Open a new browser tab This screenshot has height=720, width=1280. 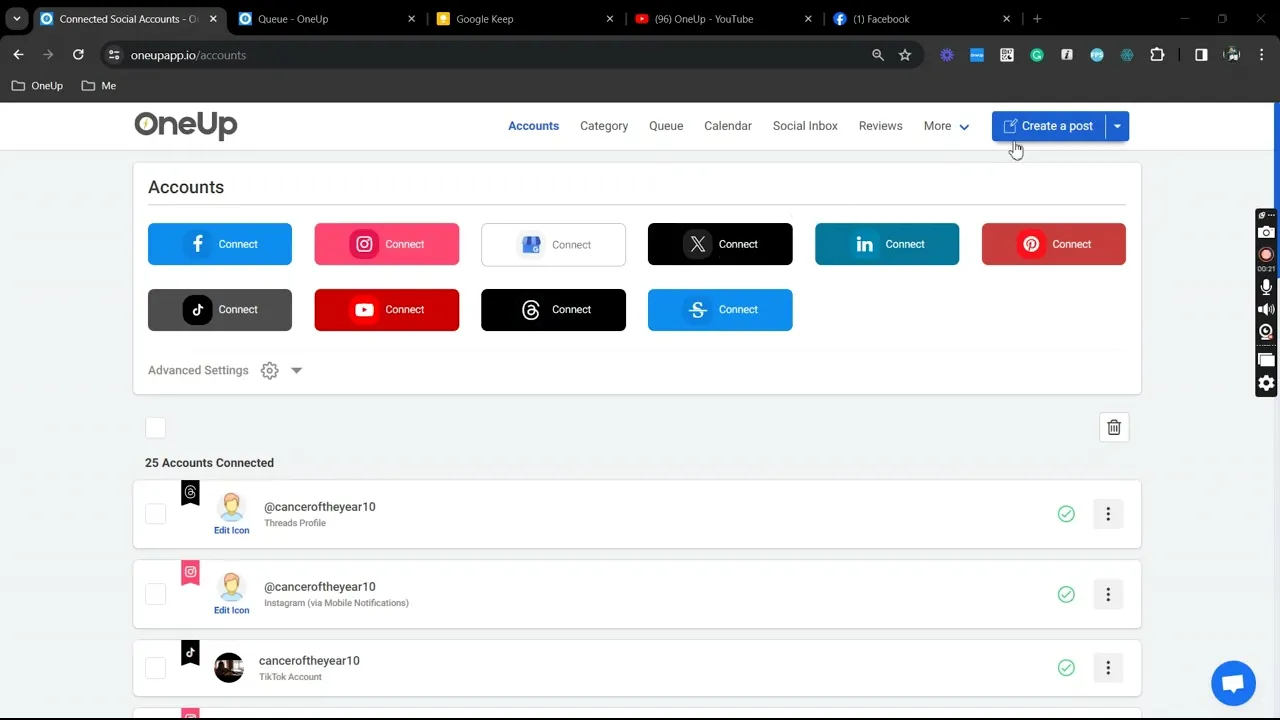point(1037,19)
